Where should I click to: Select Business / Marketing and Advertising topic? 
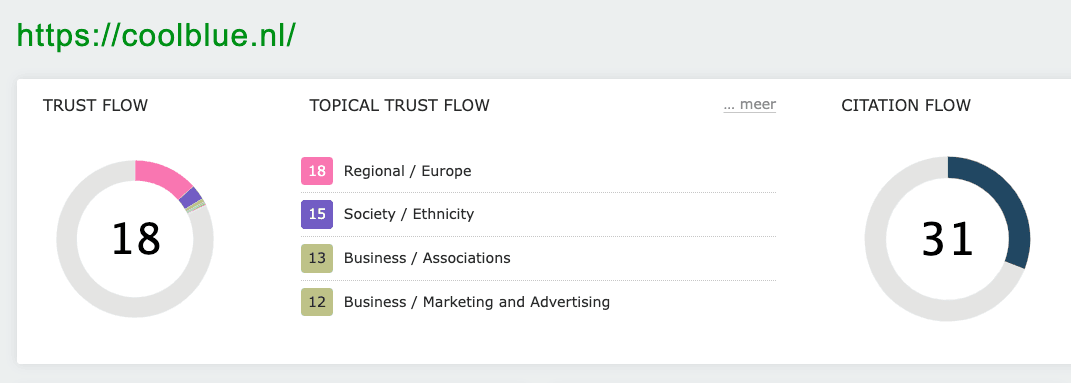(477, 302)
